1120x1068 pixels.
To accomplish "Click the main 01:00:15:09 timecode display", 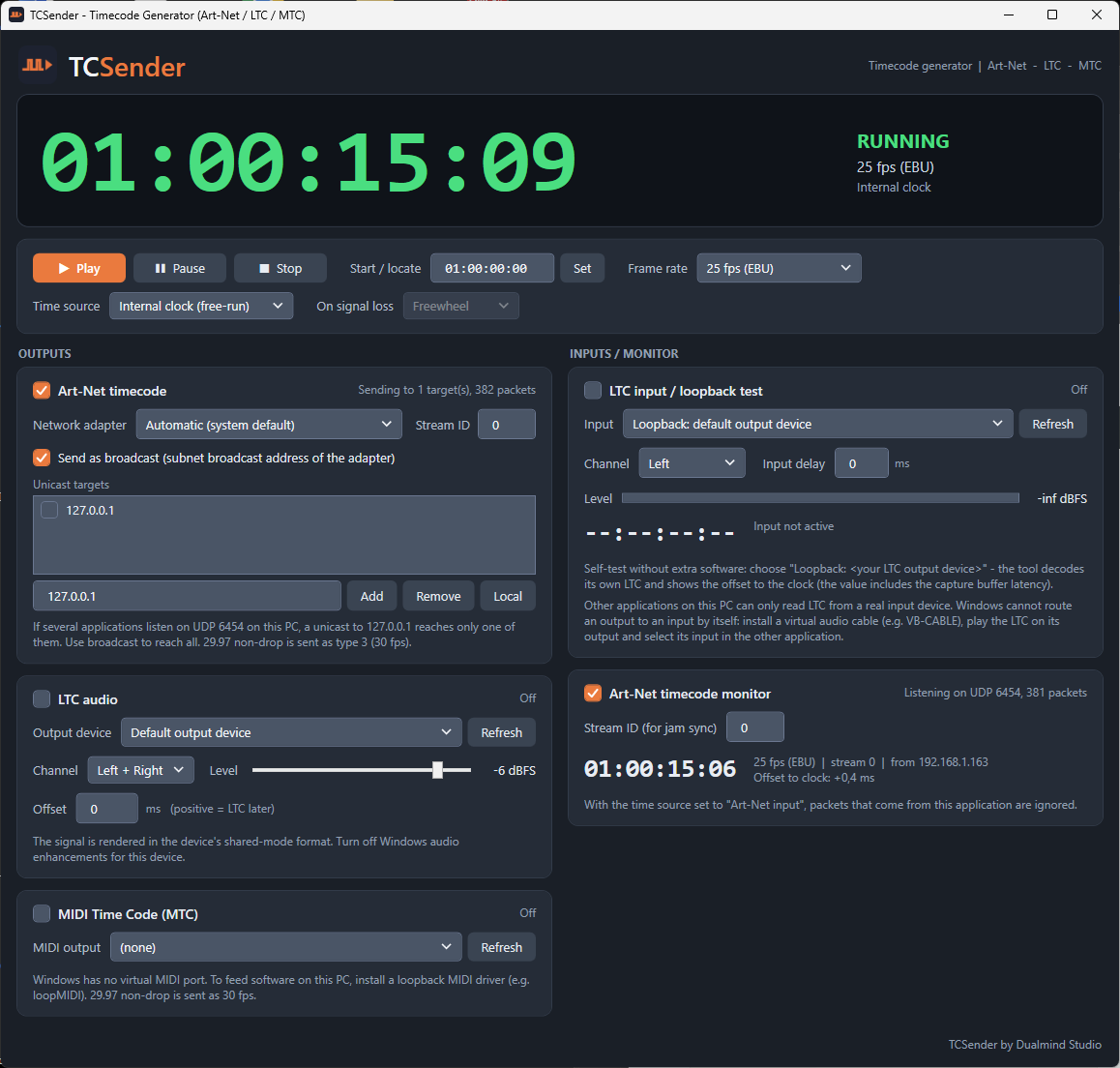I will point(309,163).
